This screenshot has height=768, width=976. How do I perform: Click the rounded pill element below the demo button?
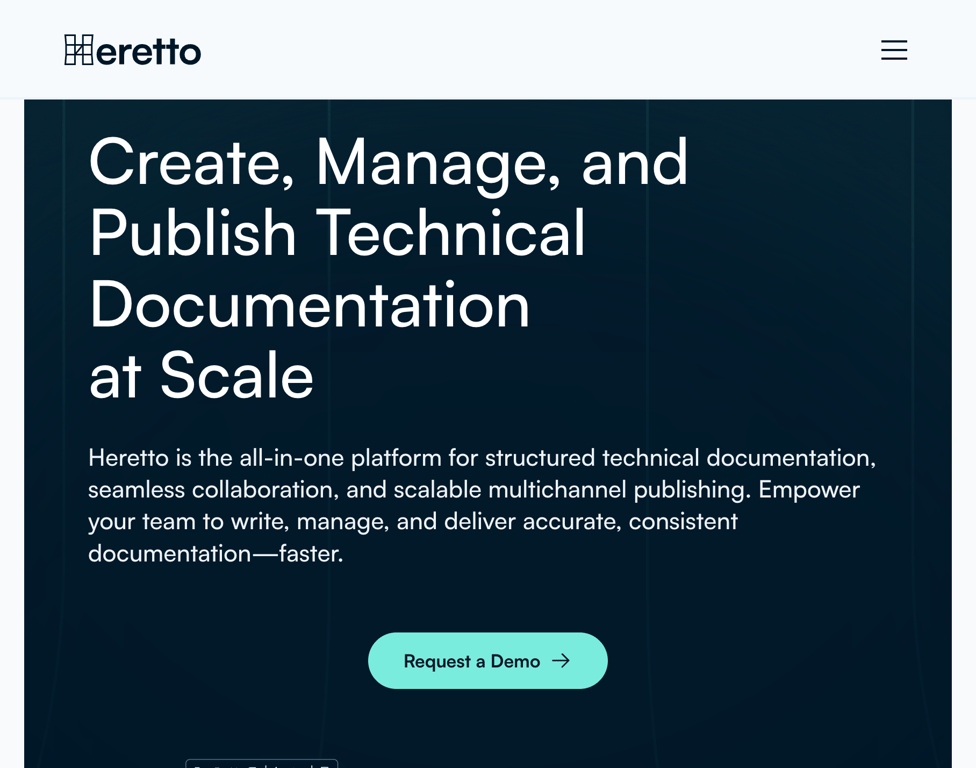point(262,764)
